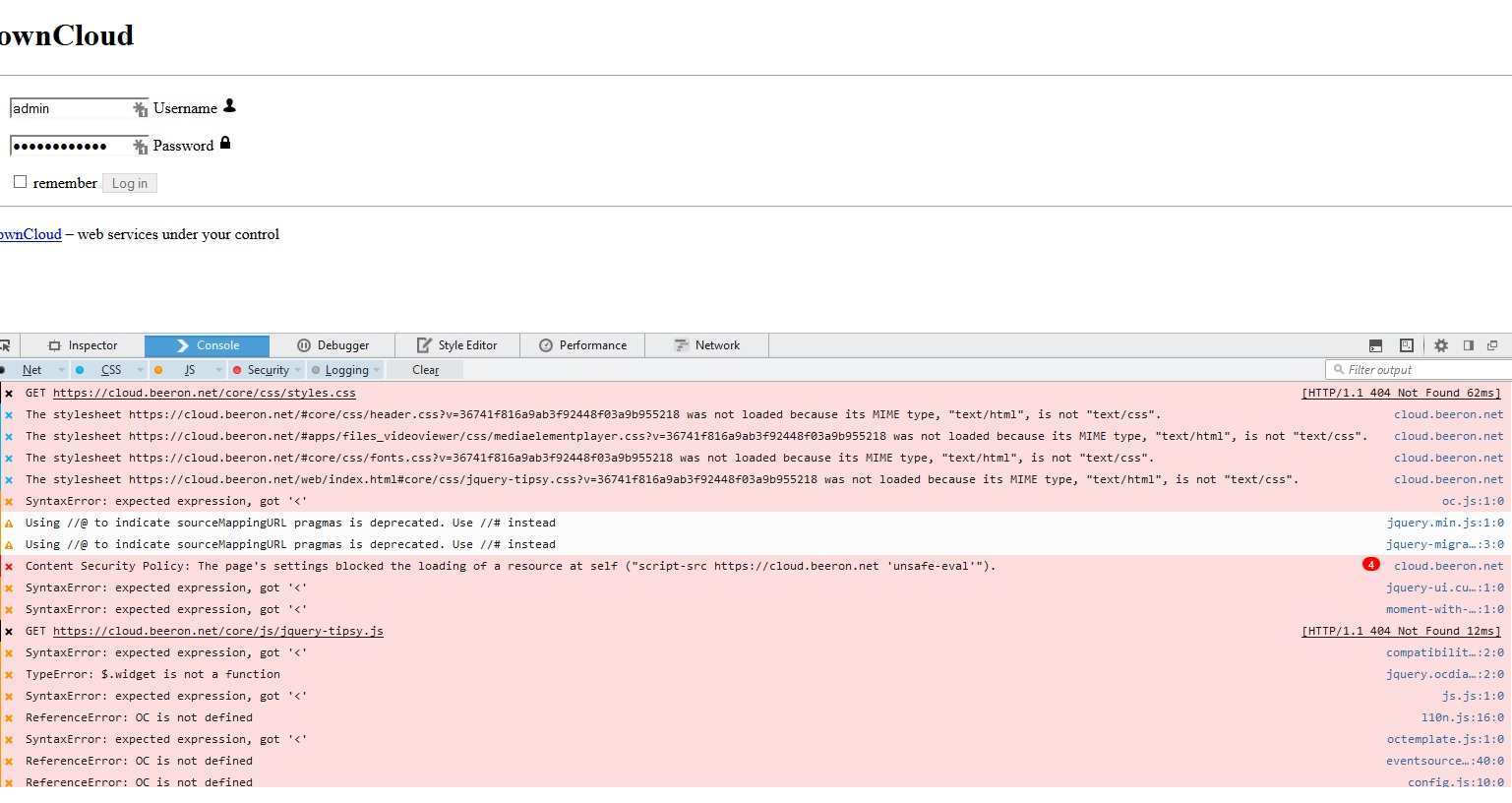
Task: Switch to the Performance tab
Action: click(582, 345)
